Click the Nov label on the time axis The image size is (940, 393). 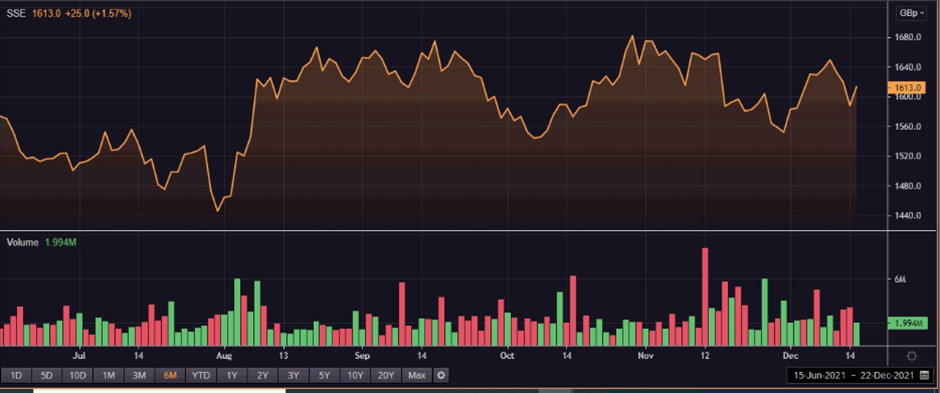tap(646, 355)
